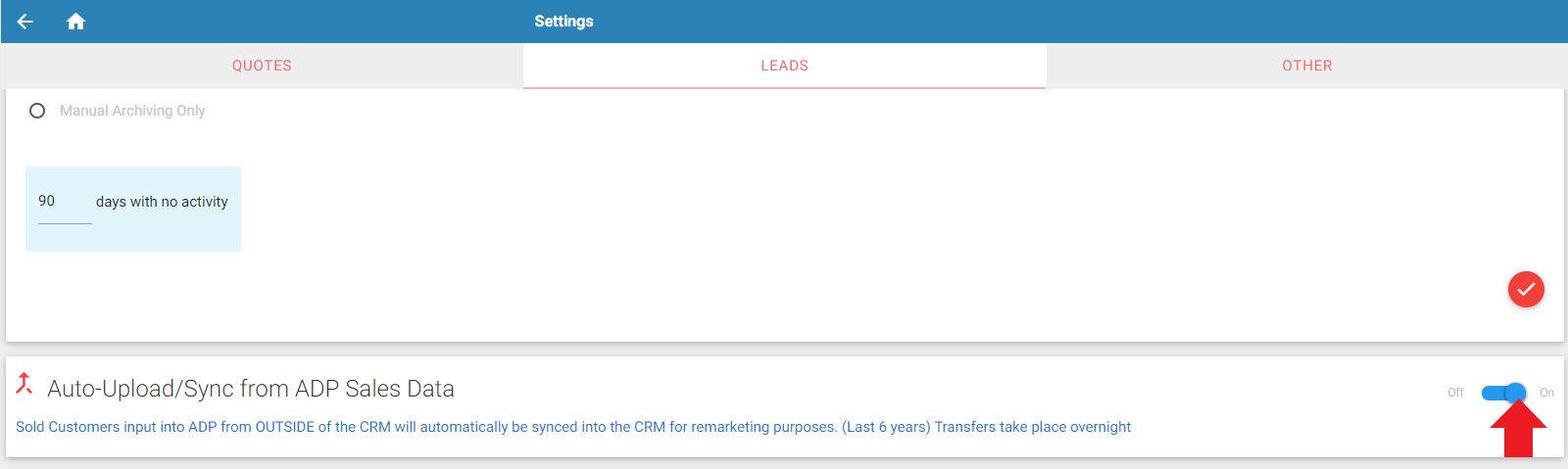
Task: Click the On label beside the sync switch
Action: click(x=1546, y=393)
